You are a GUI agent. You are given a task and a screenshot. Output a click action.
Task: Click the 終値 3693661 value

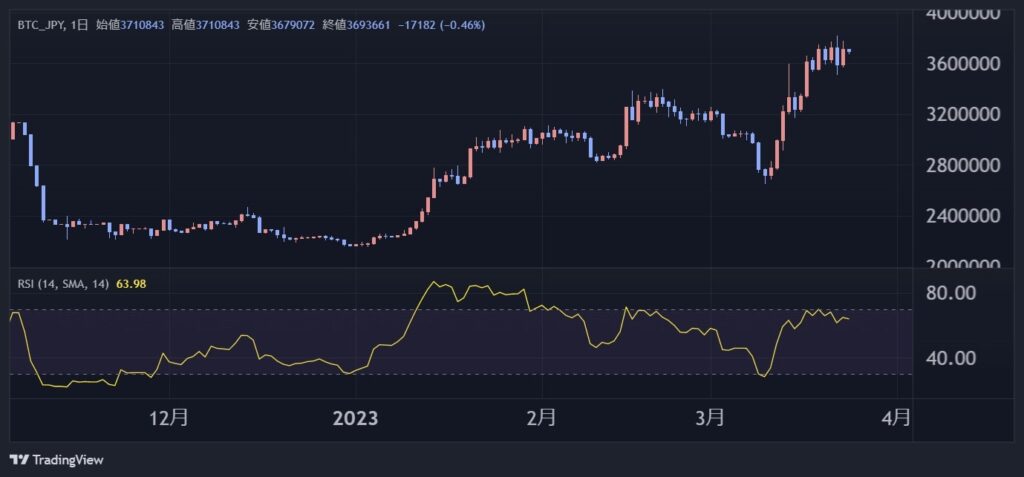pos(357,25)
